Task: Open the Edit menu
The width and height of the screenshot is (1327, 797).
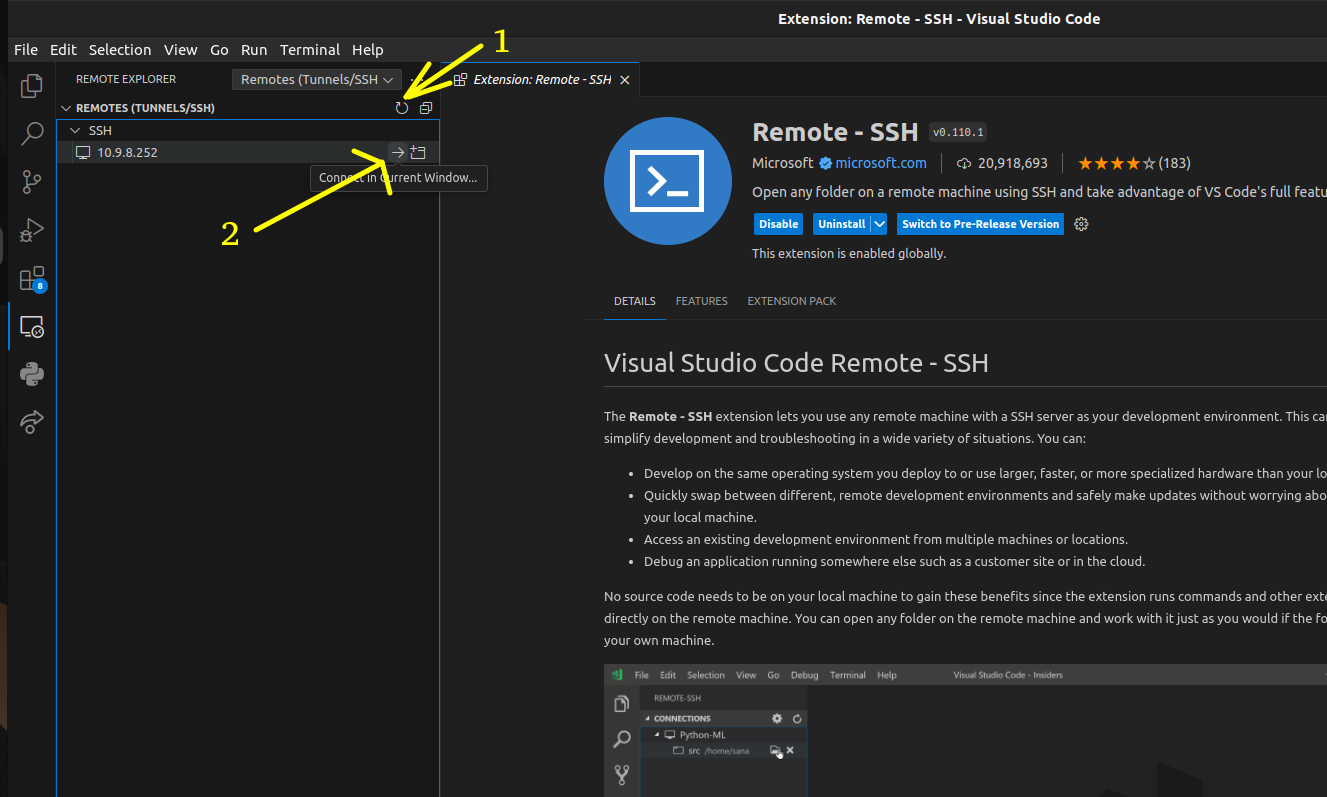Action: coord(63,49)
